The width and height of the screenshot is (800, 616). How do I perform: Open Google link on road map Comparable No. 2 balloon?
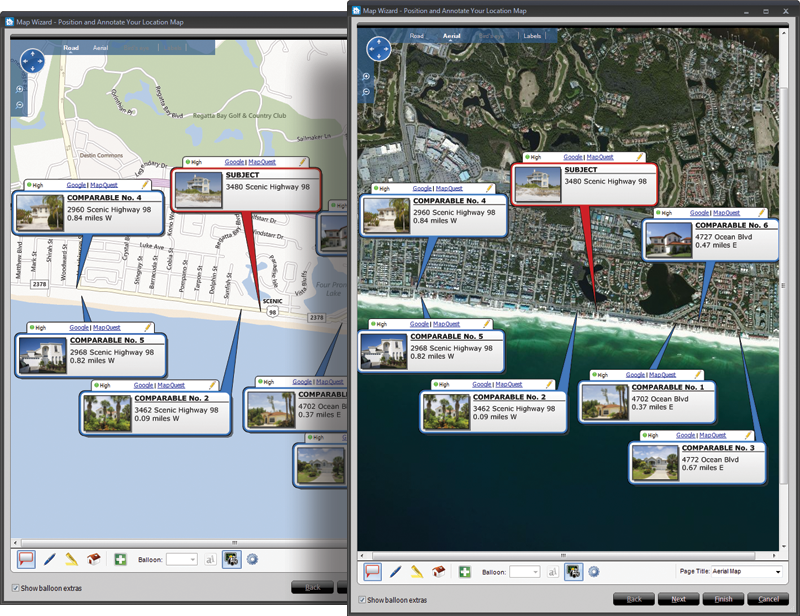click(x=144, y=385)
